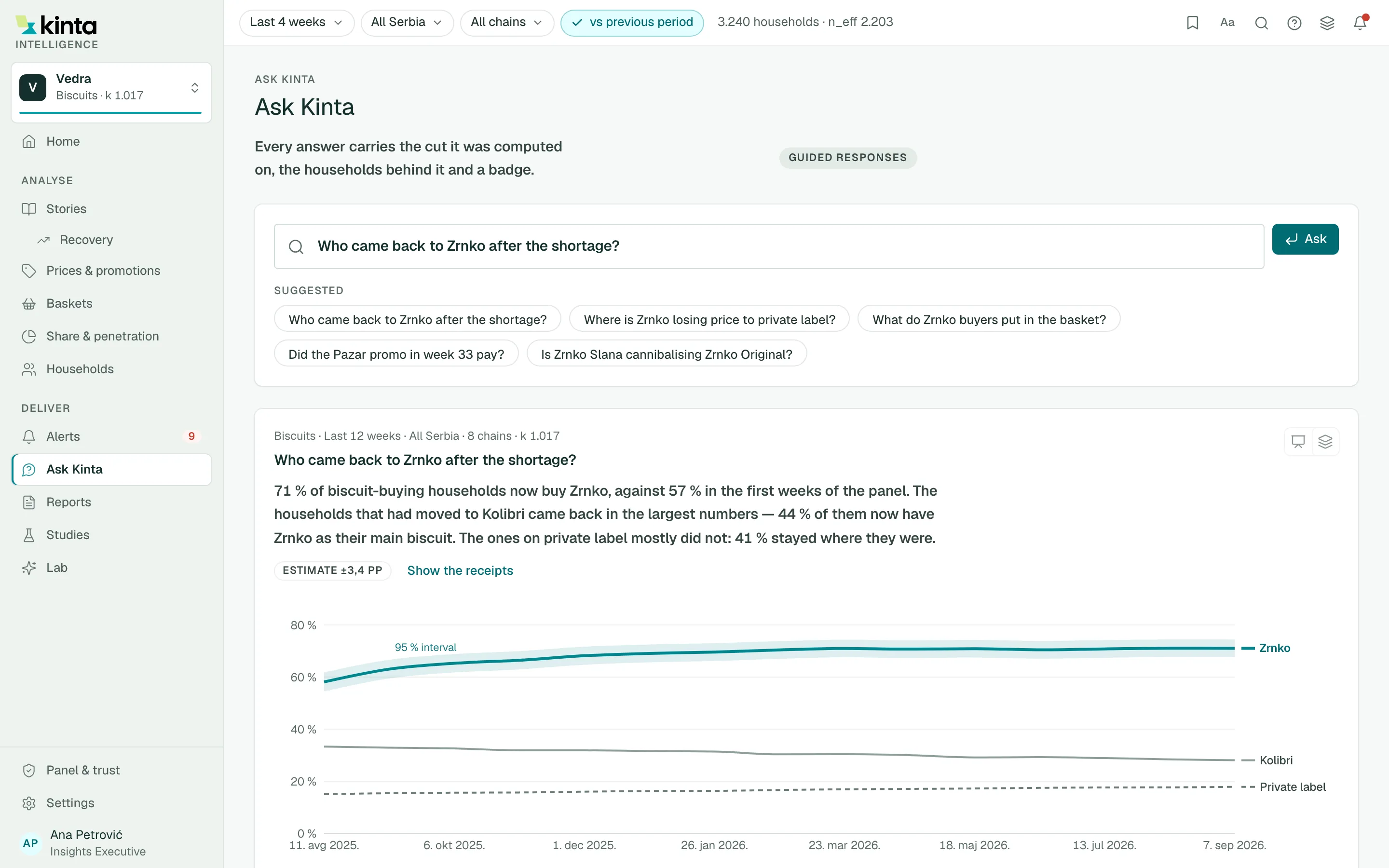The image size is (1389, 868).
Task: Pick suggestion 'What do Zrnko buyers put in the basket?'
Action: [989, 319]
